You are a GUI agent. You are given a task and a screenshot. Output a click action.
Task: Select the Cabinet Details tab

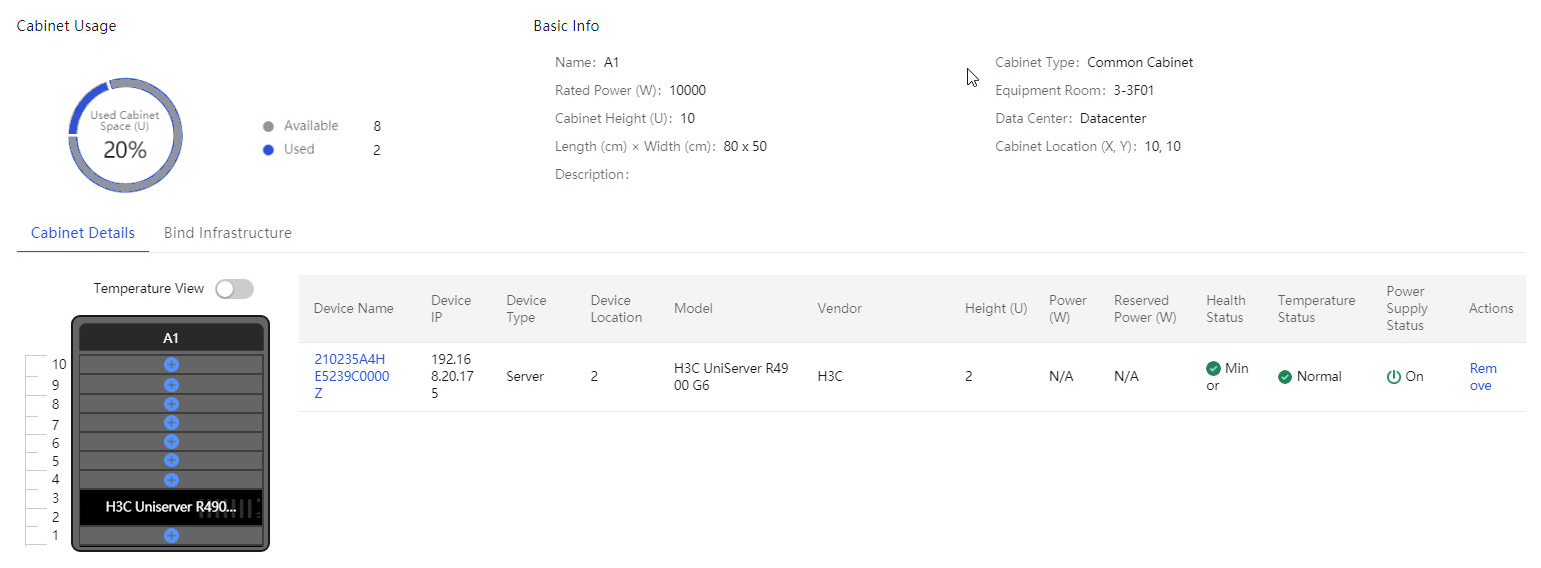[x=83, y=233]
